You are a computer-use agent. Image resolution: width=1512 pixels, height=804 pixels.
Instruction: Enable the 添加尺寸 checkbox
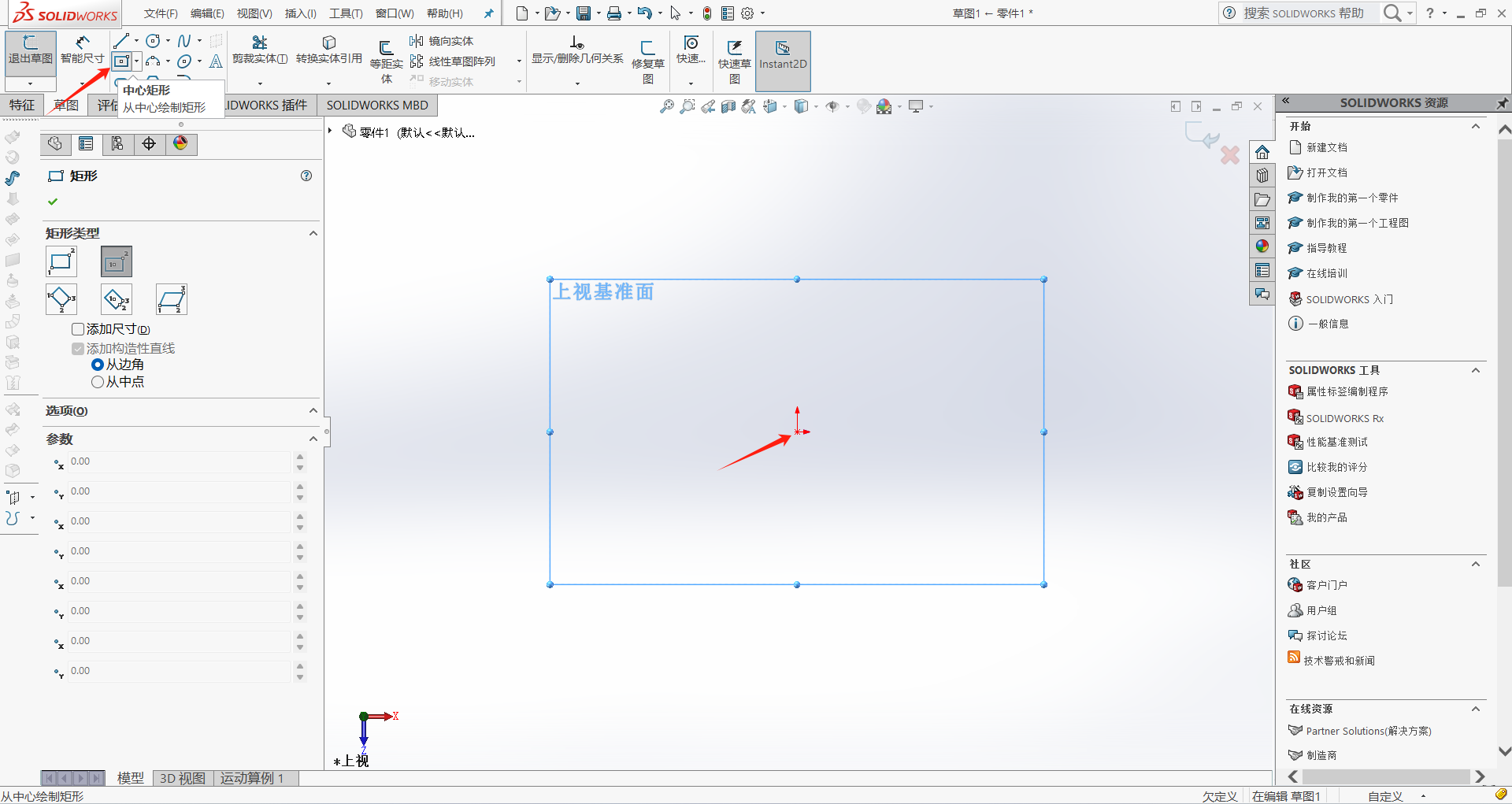(x=78, y=329)
